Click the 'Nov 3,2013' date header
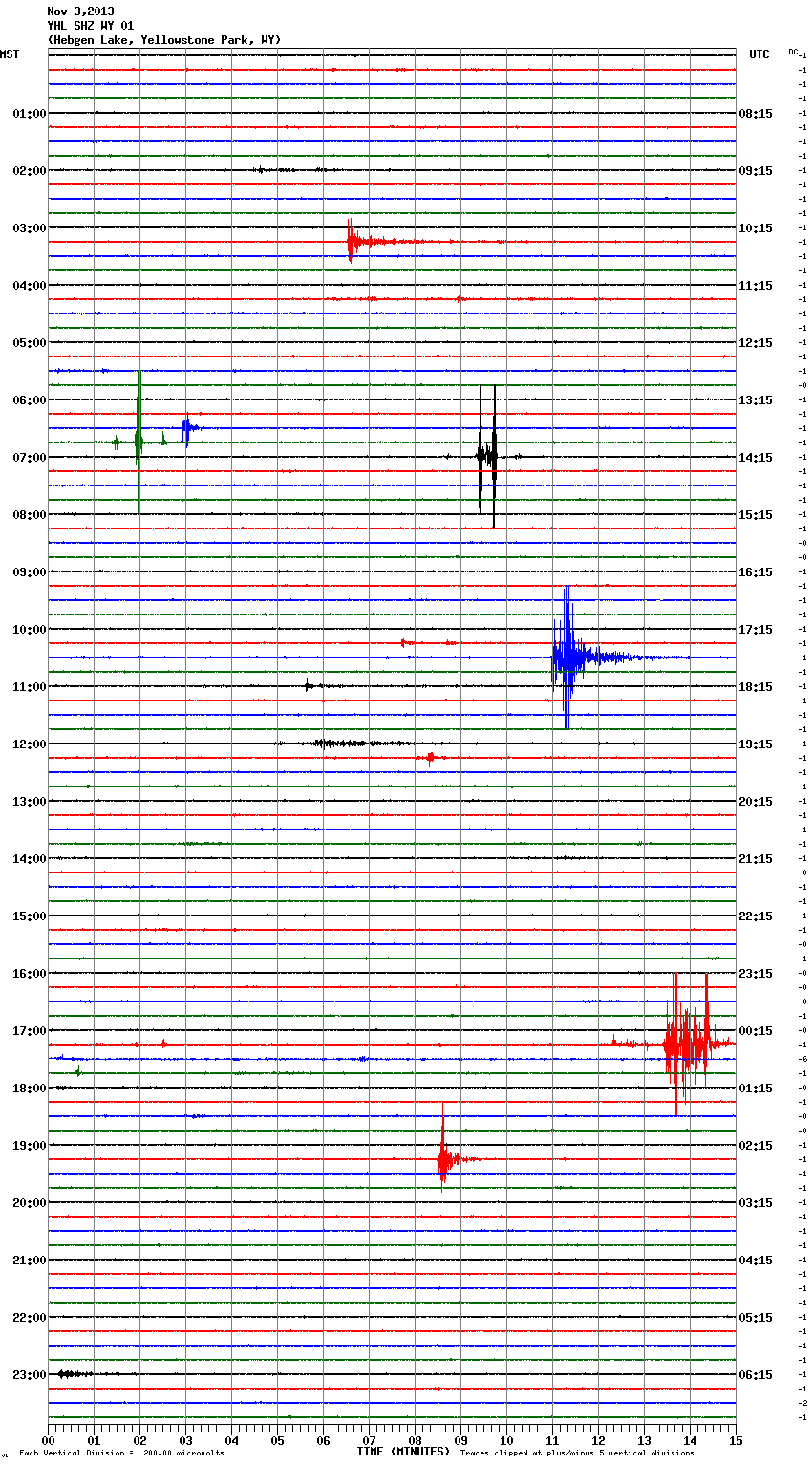The height and width of the screenshot is (1466, 812). point(80,11)
